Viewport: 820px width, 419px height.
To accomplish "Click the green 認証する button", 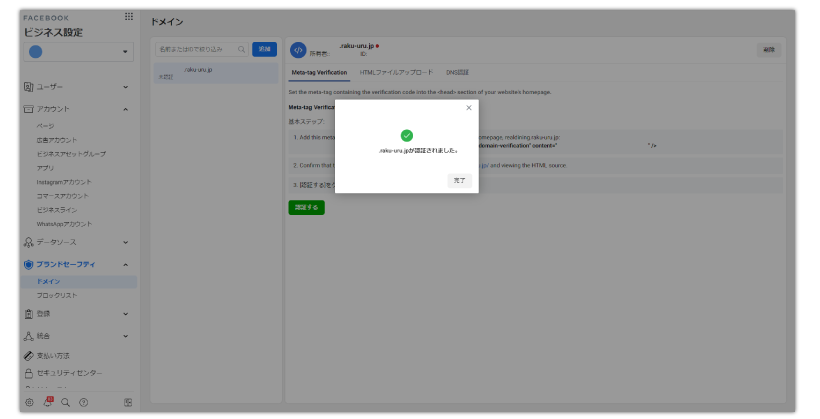I will click(x=306, y=208).
